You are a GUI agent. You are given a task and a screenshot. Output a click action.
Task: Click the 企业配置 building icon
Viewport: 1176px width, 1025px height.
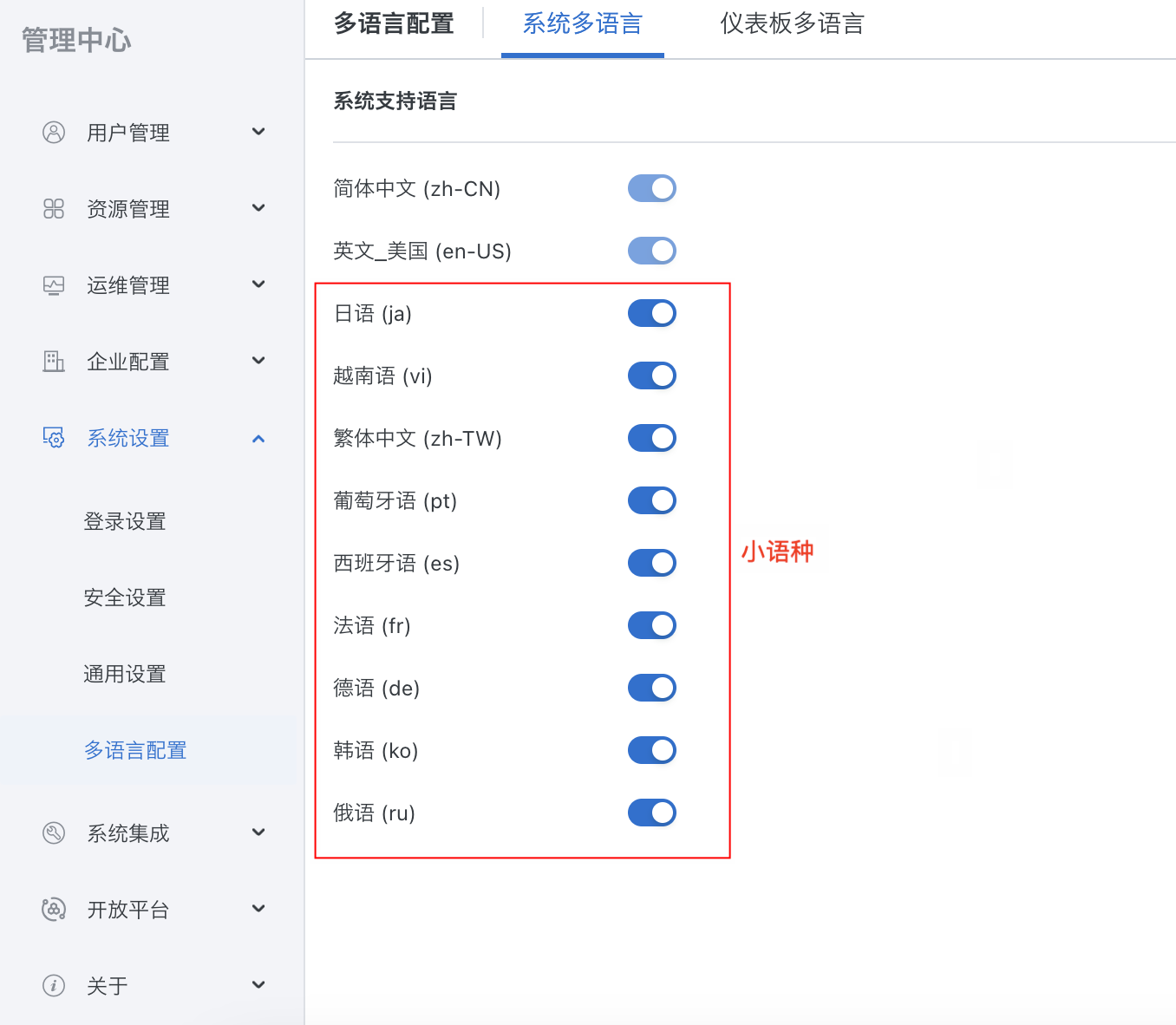coord(54,362)
